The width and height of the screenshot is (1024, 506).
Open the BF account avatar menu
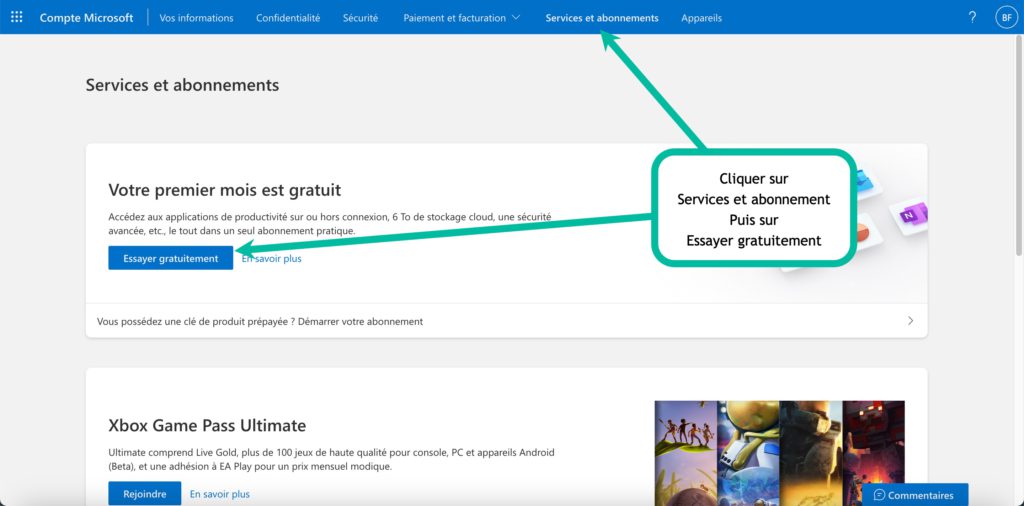tap(1005, 17)
